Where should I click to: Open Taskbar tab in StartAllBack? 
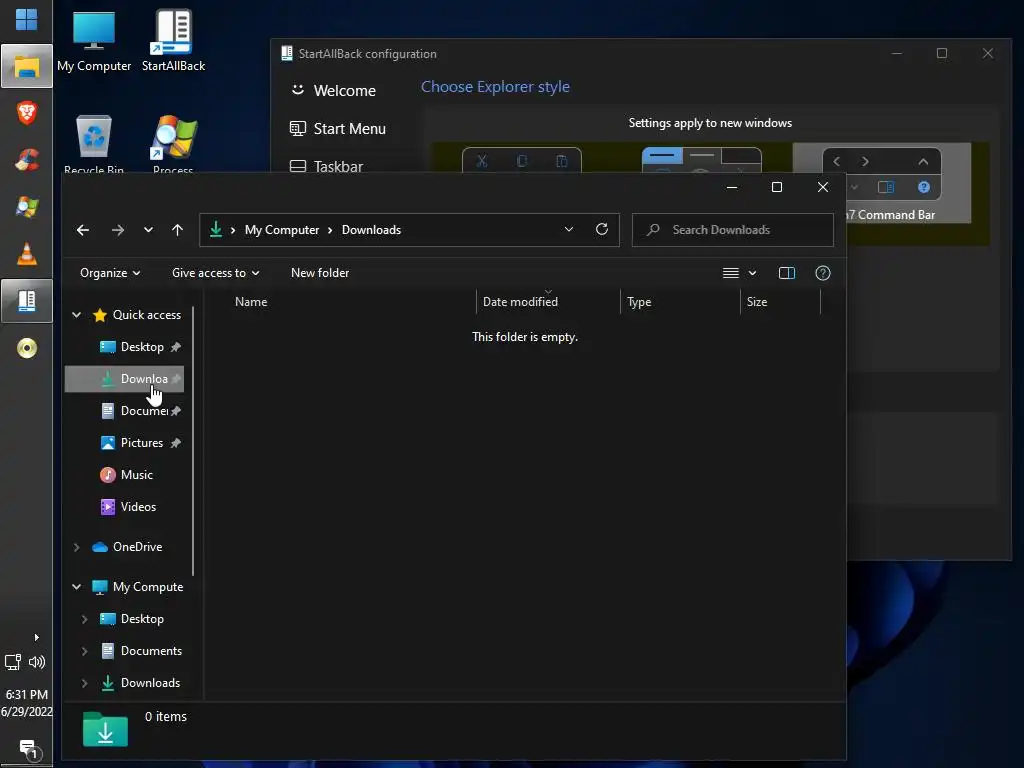pos(326,167)
